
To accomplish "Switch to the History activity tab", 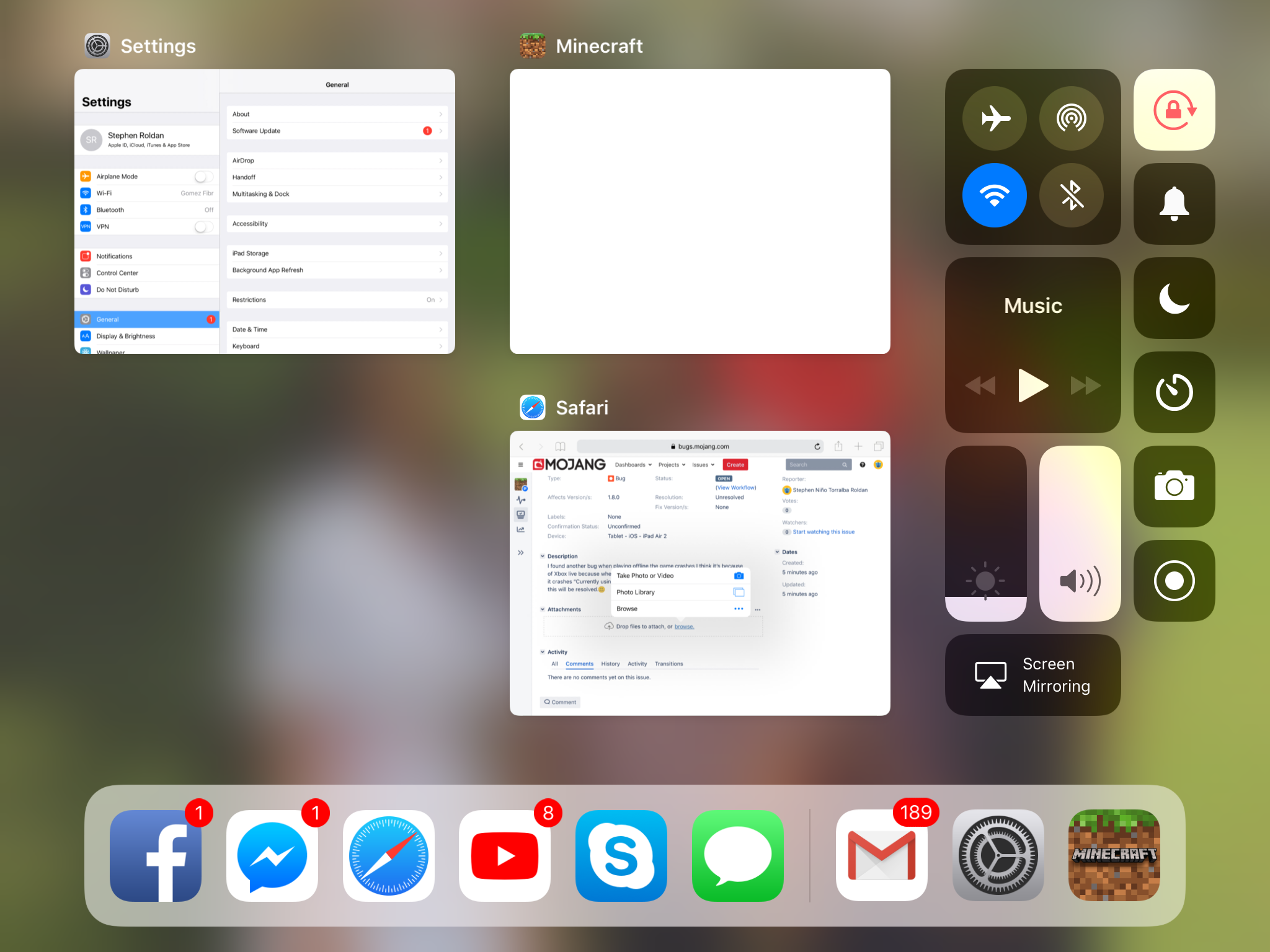I will tap(610, 664).
